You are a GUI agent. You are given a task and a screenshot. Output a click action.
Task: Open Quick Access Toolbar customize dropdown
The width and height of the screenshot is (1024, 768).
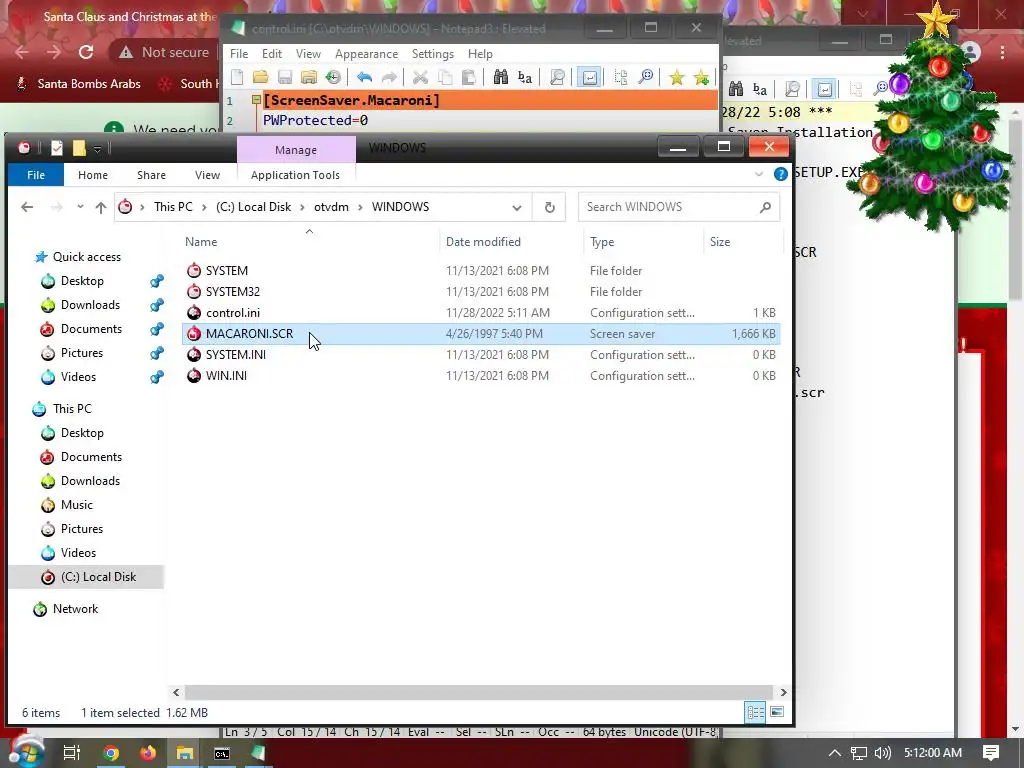[x=97, y=149]
